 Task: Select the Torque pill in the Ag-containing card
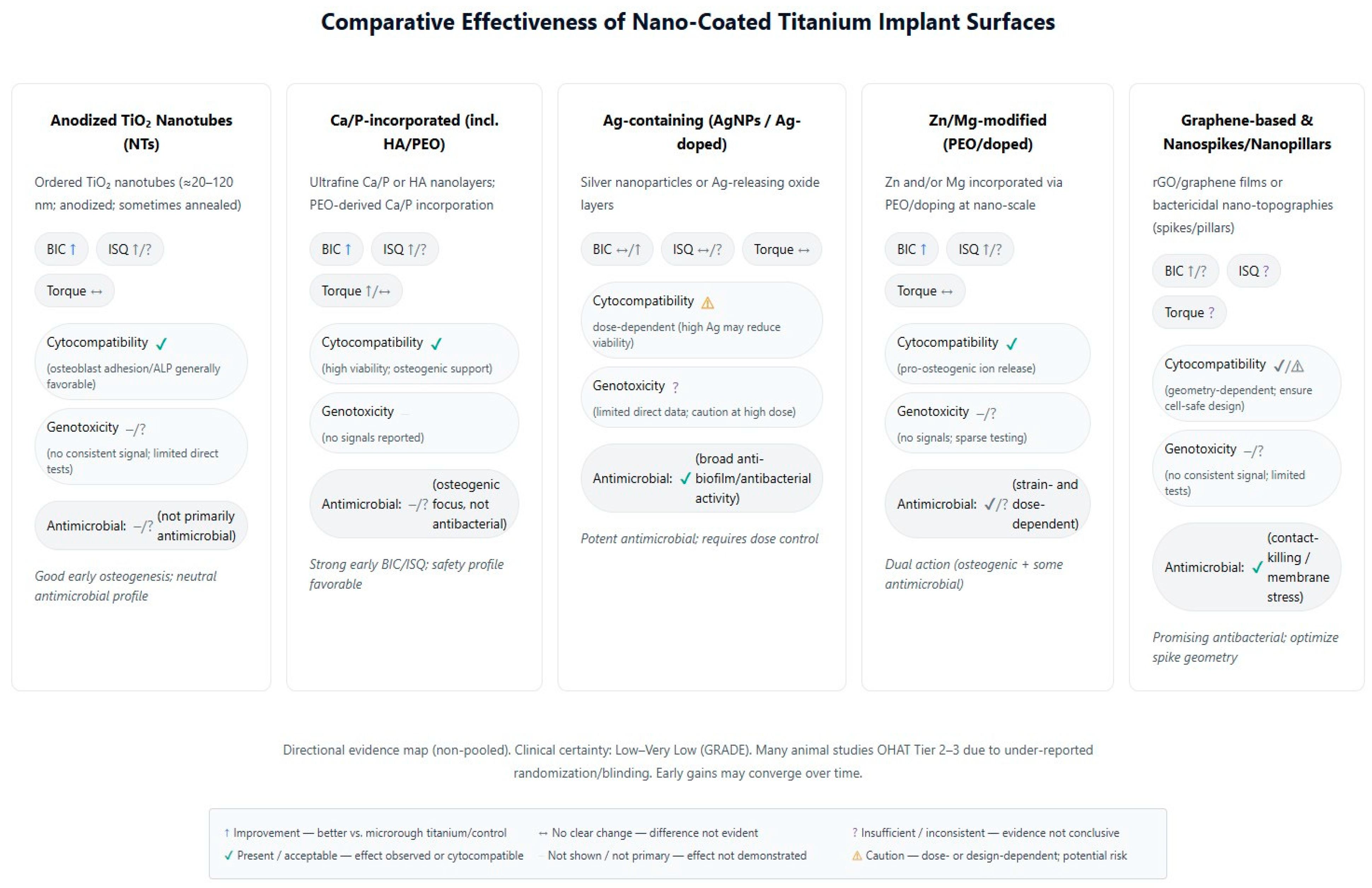[781, 249]
